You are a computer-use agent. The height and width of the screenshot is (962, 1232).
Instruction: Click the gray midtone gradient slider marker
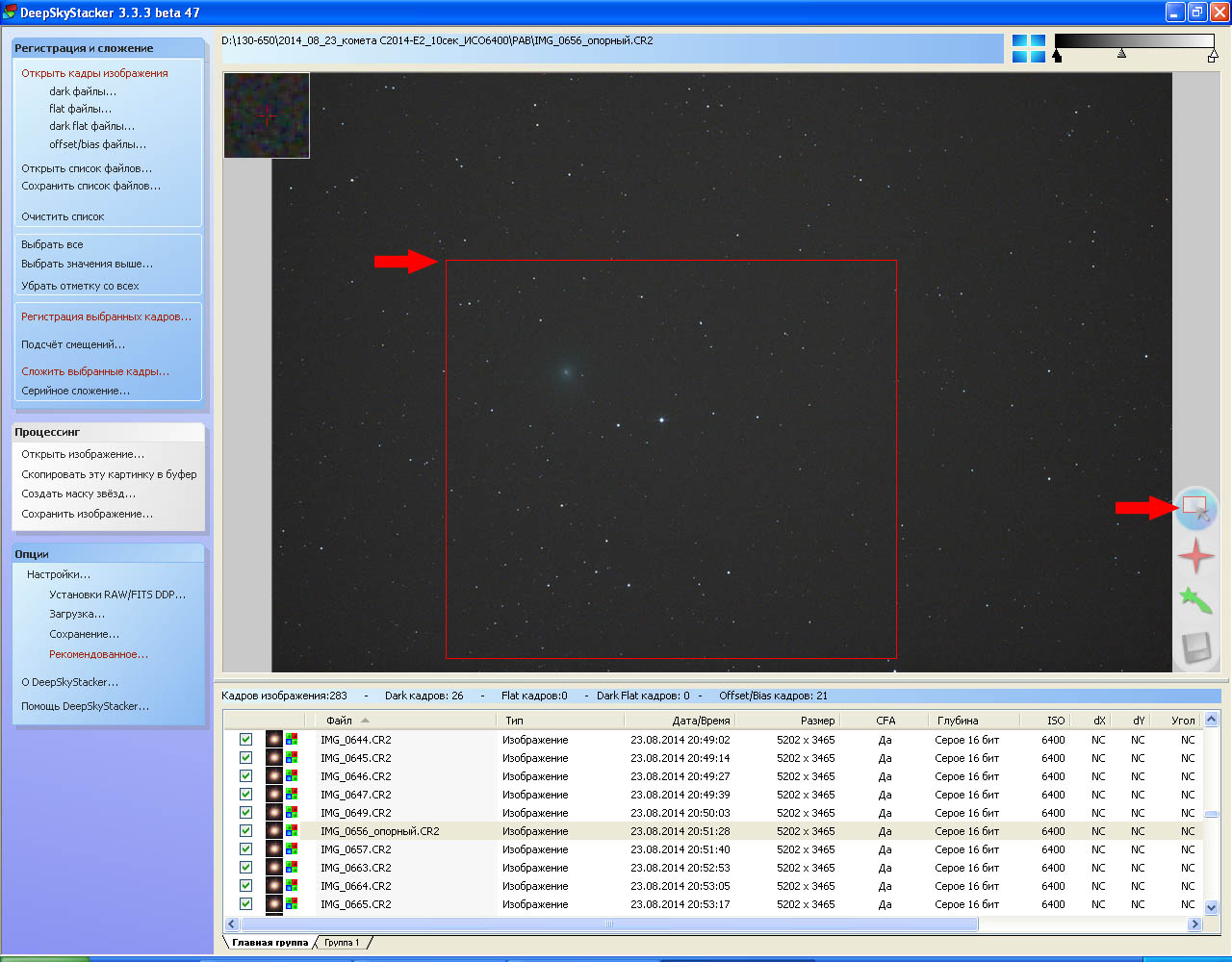tap(1121, 55)
